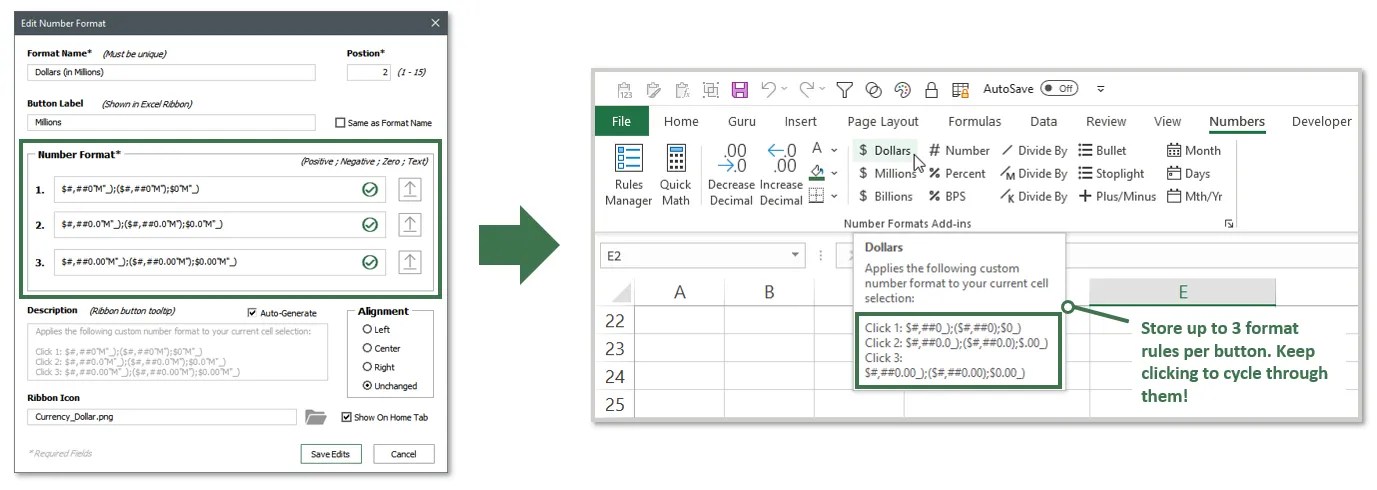Open the Redo history dropdown arrow
The image size is (1377, 490).
[x=822, y=89]
